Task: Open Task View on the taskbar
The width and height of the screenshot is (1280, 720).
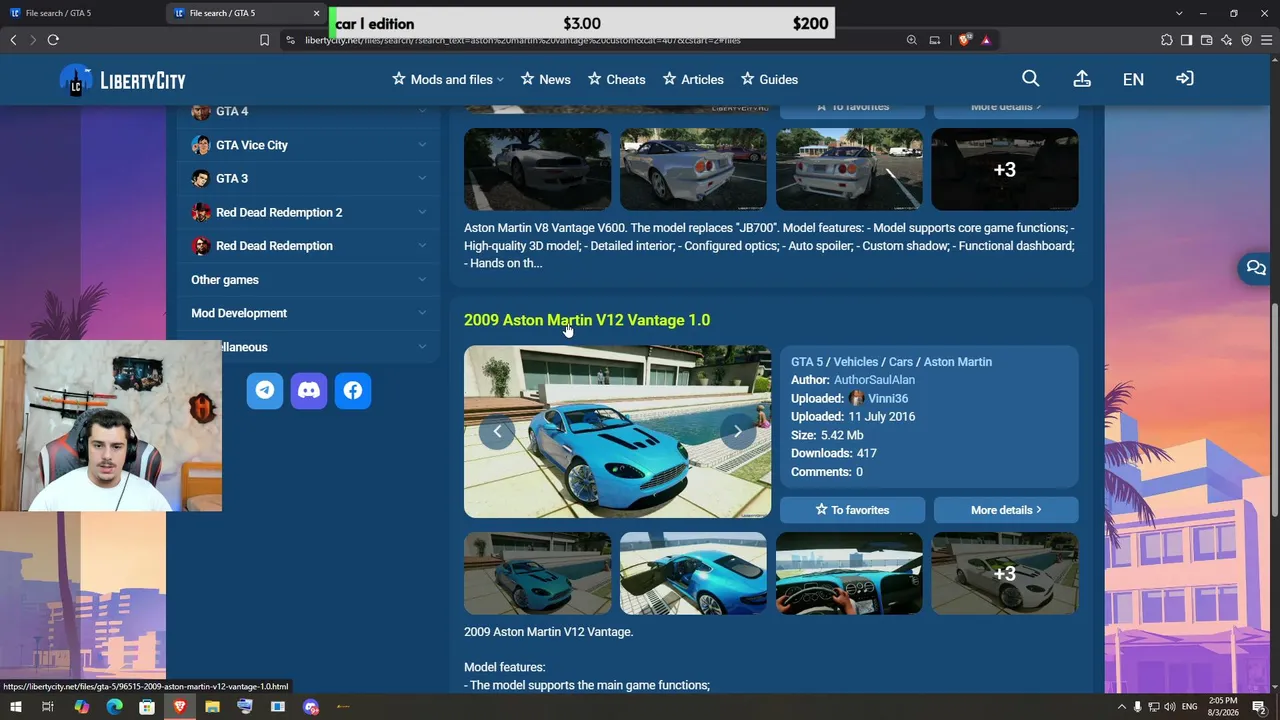Action: click(47, 707)
